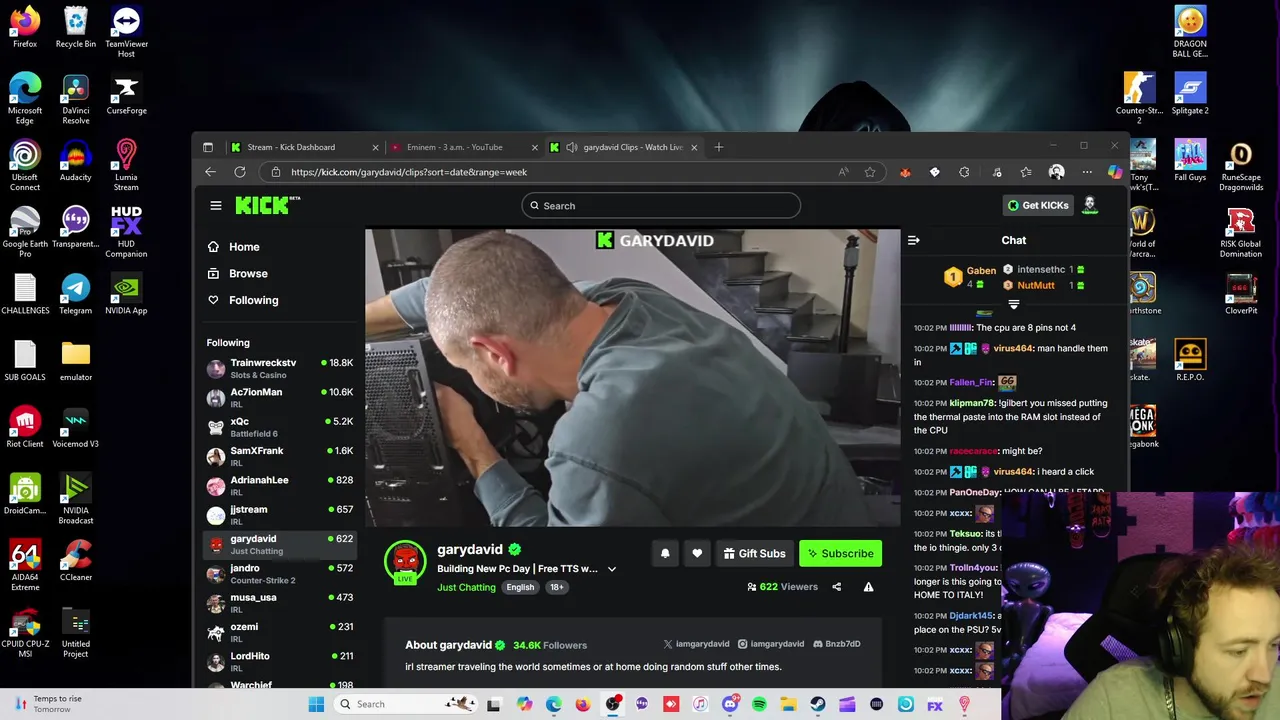Open the browser Favorites list icon
The image size is (1280, 720).
1026,172
